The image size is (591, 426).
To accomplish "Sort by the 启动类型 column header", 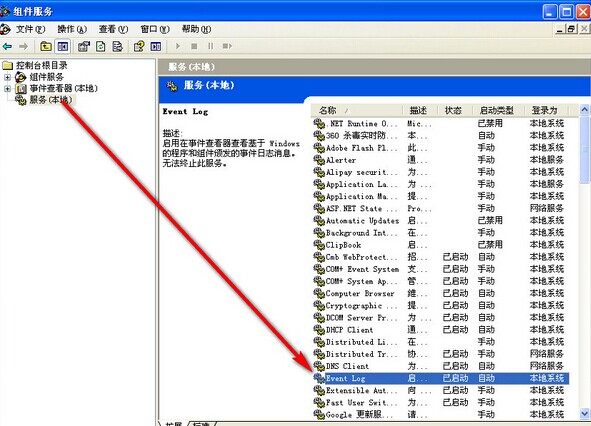I will (x=498, y=110).
